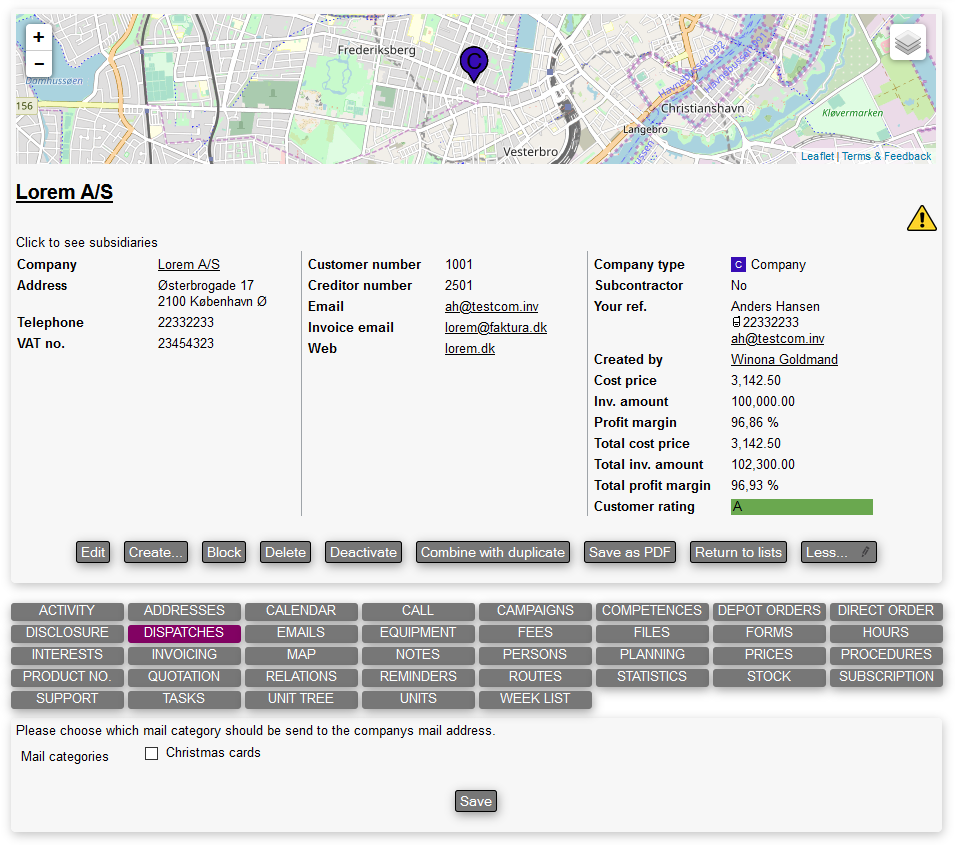The height and width of the screenshot is (845, 955).
Task: Save the mail category selection
Action: coord(476,802)
